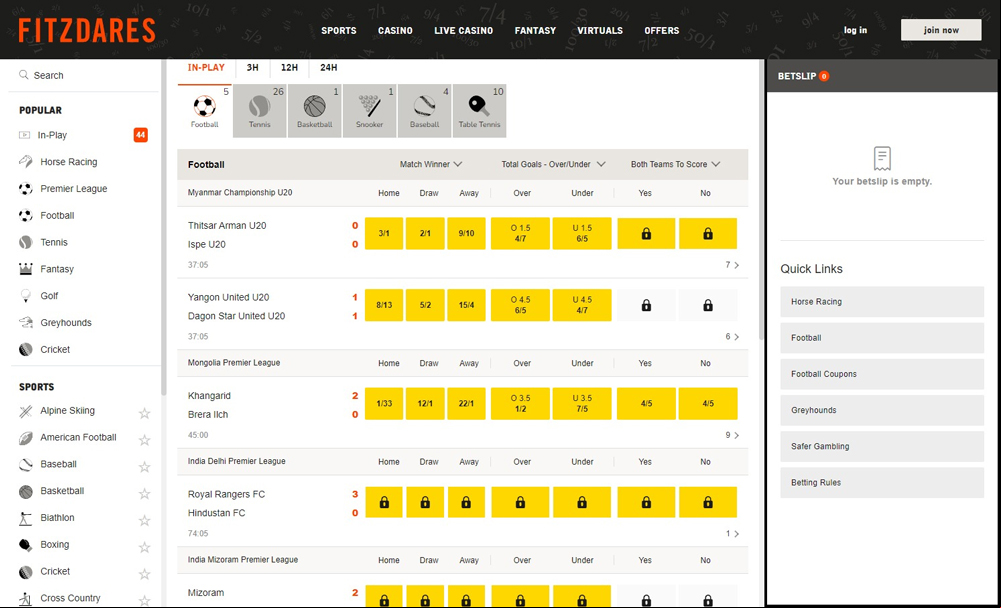Select the Snooker sport icon tab

369,110
